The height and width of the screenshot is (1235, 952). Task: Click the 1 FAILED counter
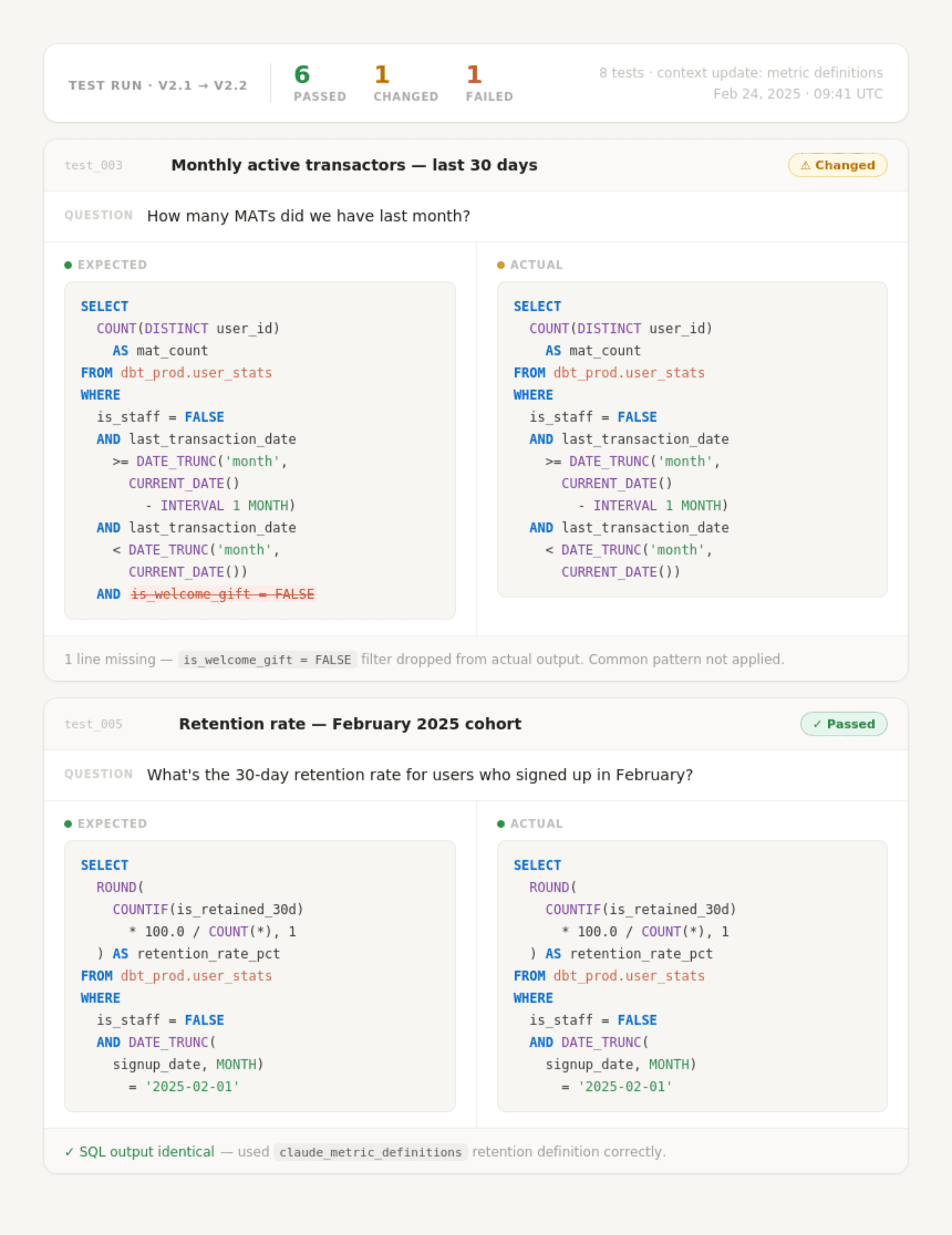[489, 83]
